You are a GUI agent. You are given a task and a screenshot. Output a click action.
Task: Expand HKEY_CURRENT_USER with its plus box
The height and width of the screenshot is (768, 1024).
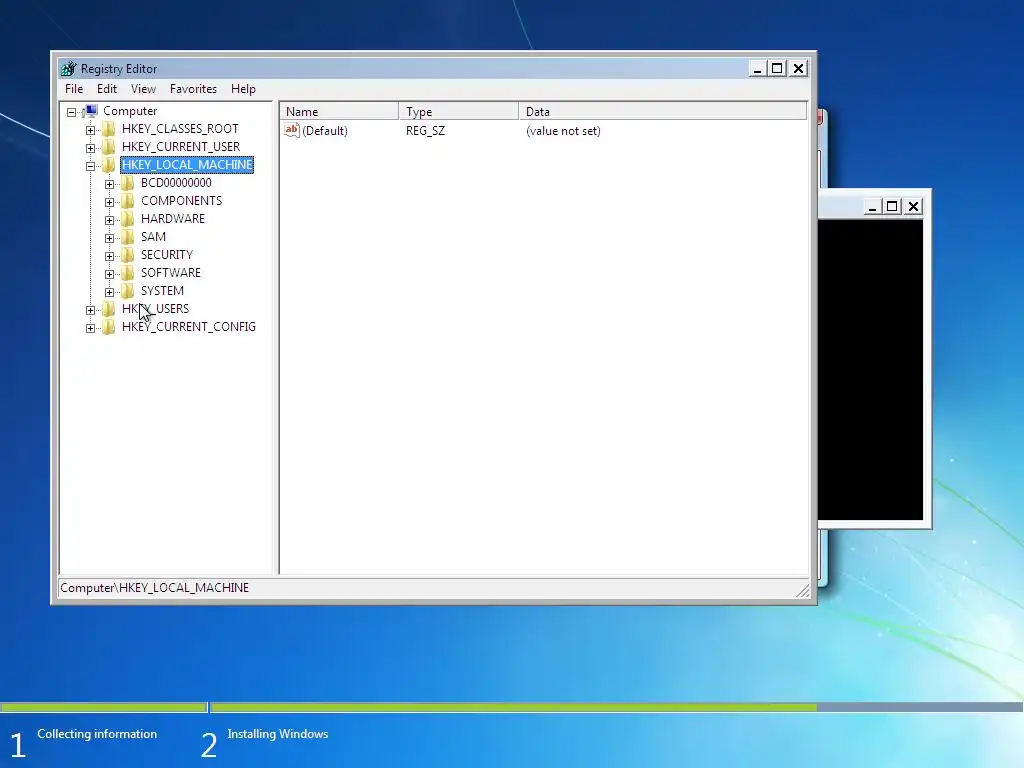coord(91,148)
